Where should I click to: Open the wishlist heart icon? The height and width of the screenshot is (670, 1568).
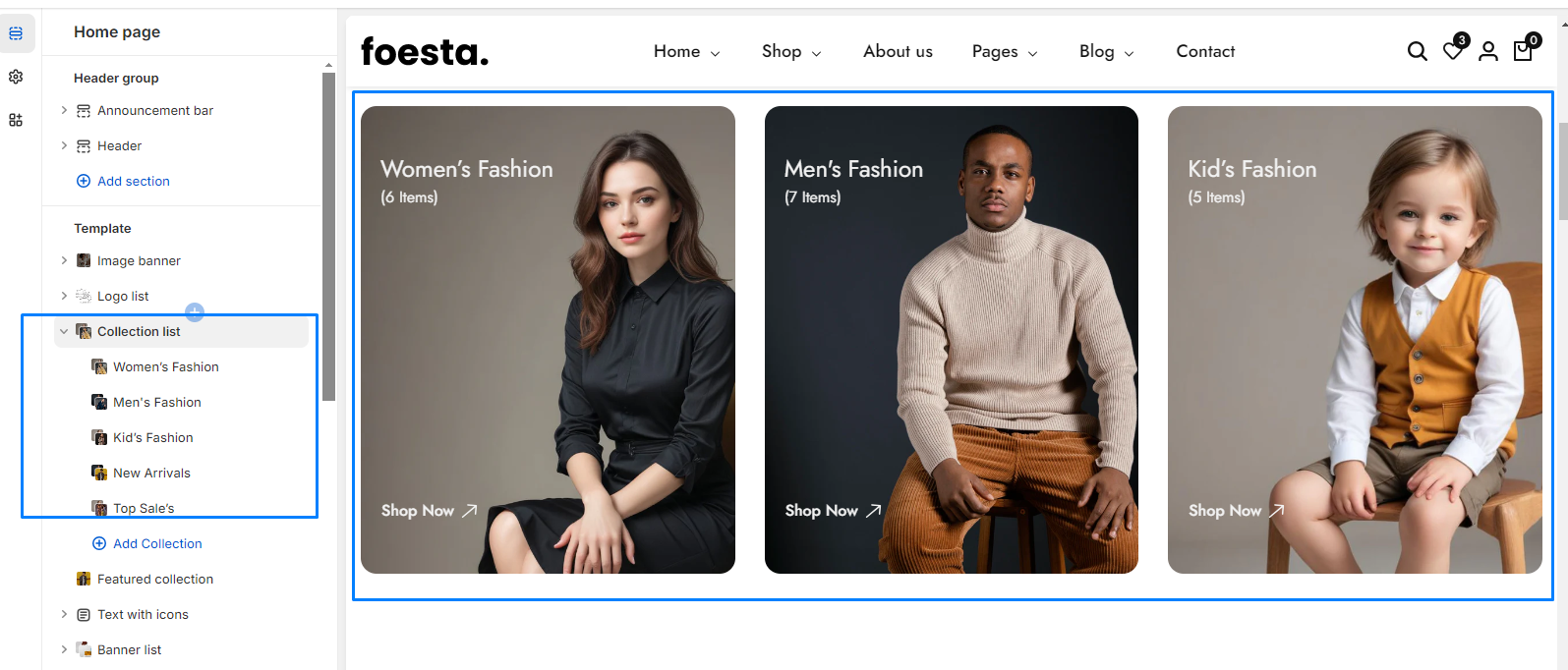pos(1453,51)
